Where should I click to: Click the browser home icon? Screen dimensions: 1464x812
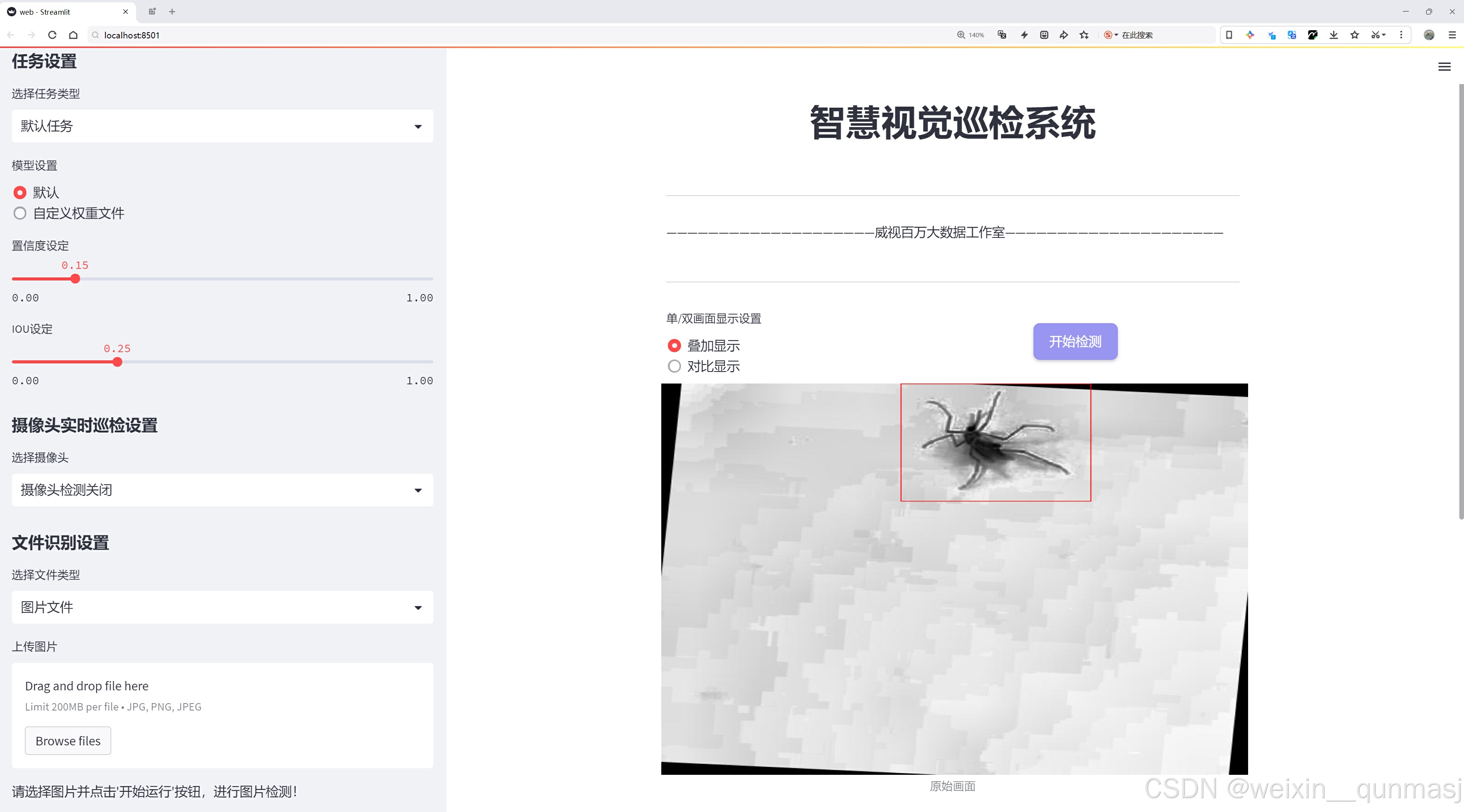tap(73, 35)
